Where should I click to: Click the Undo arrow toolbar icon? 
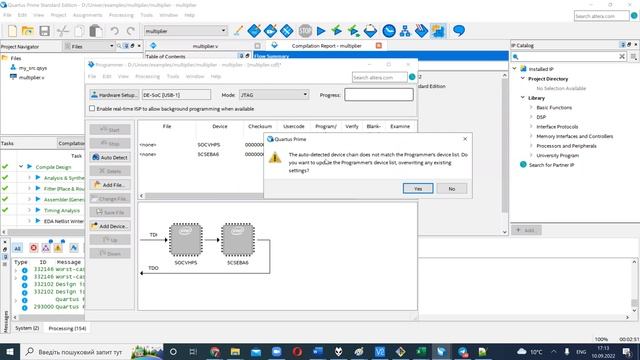[115, 31]
